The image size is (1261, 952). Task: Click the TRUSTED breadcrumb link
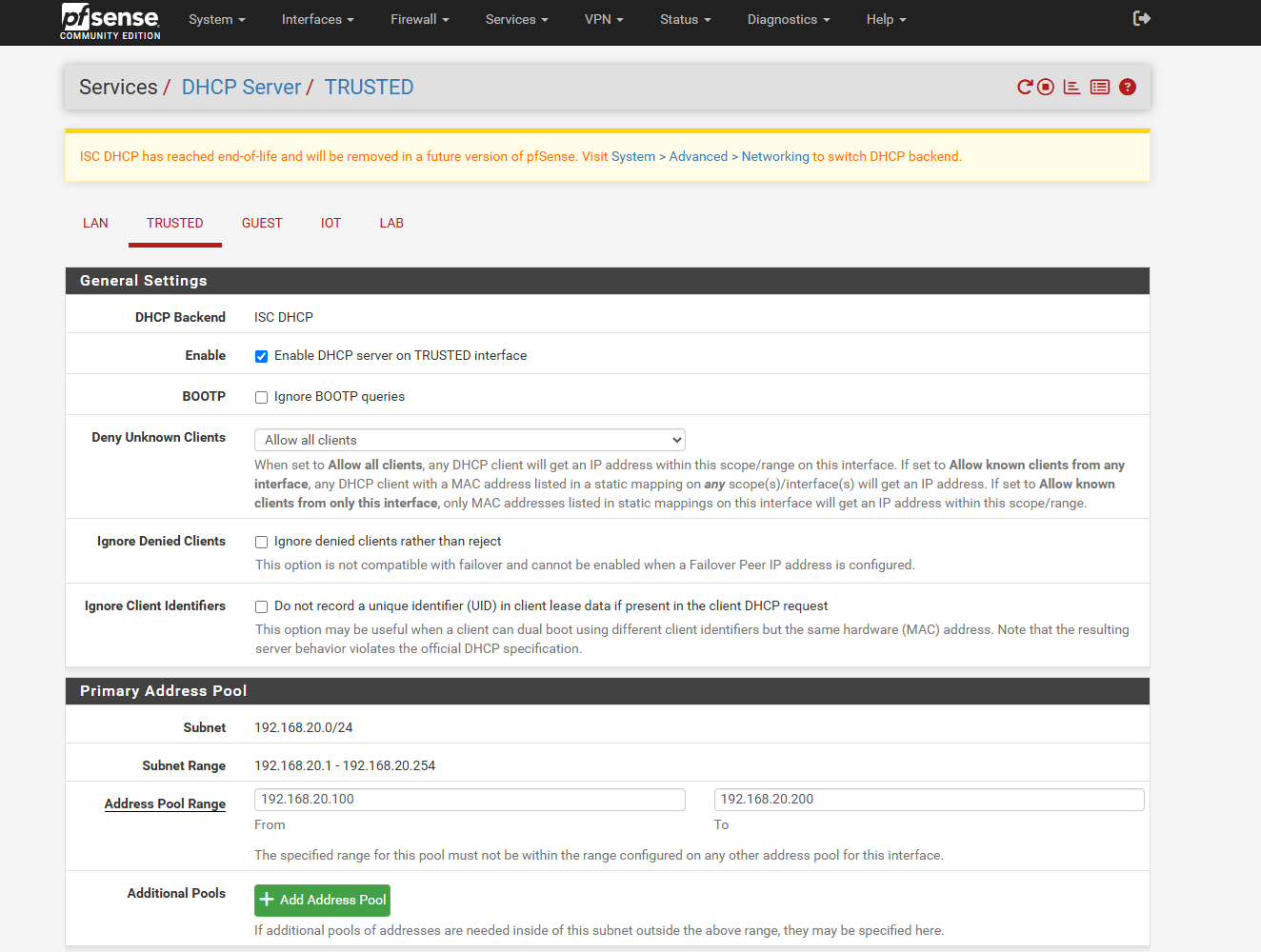[x=369, y=87]
